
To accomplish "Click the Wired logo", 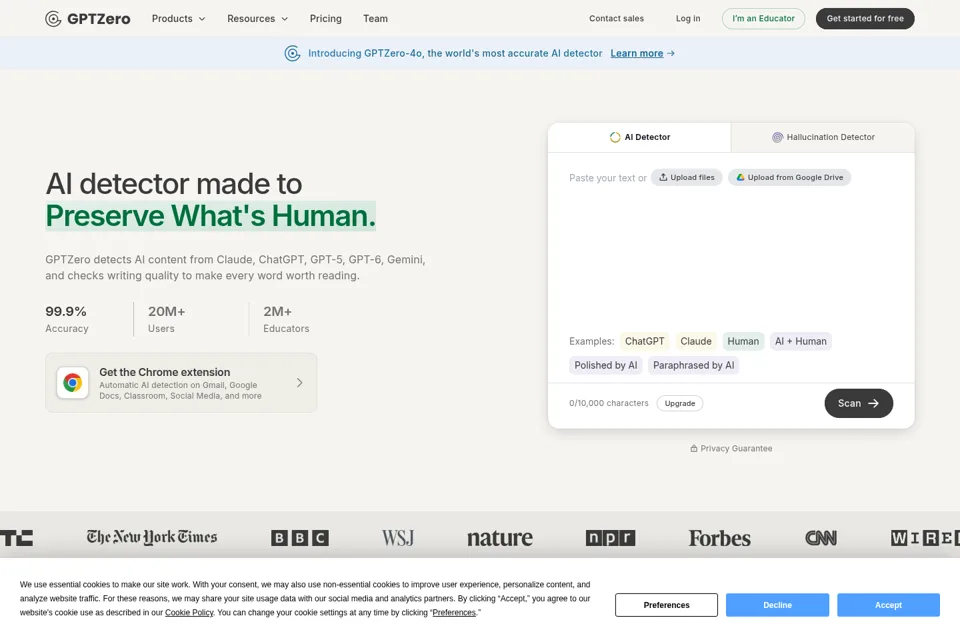I will click(925, 538).
